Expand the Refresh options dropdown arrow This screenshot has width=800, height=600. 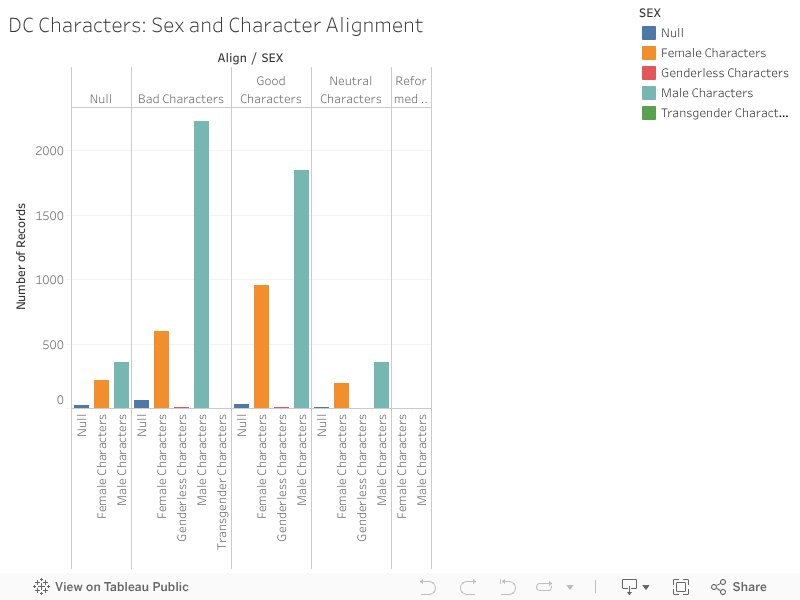coord(571,588)
